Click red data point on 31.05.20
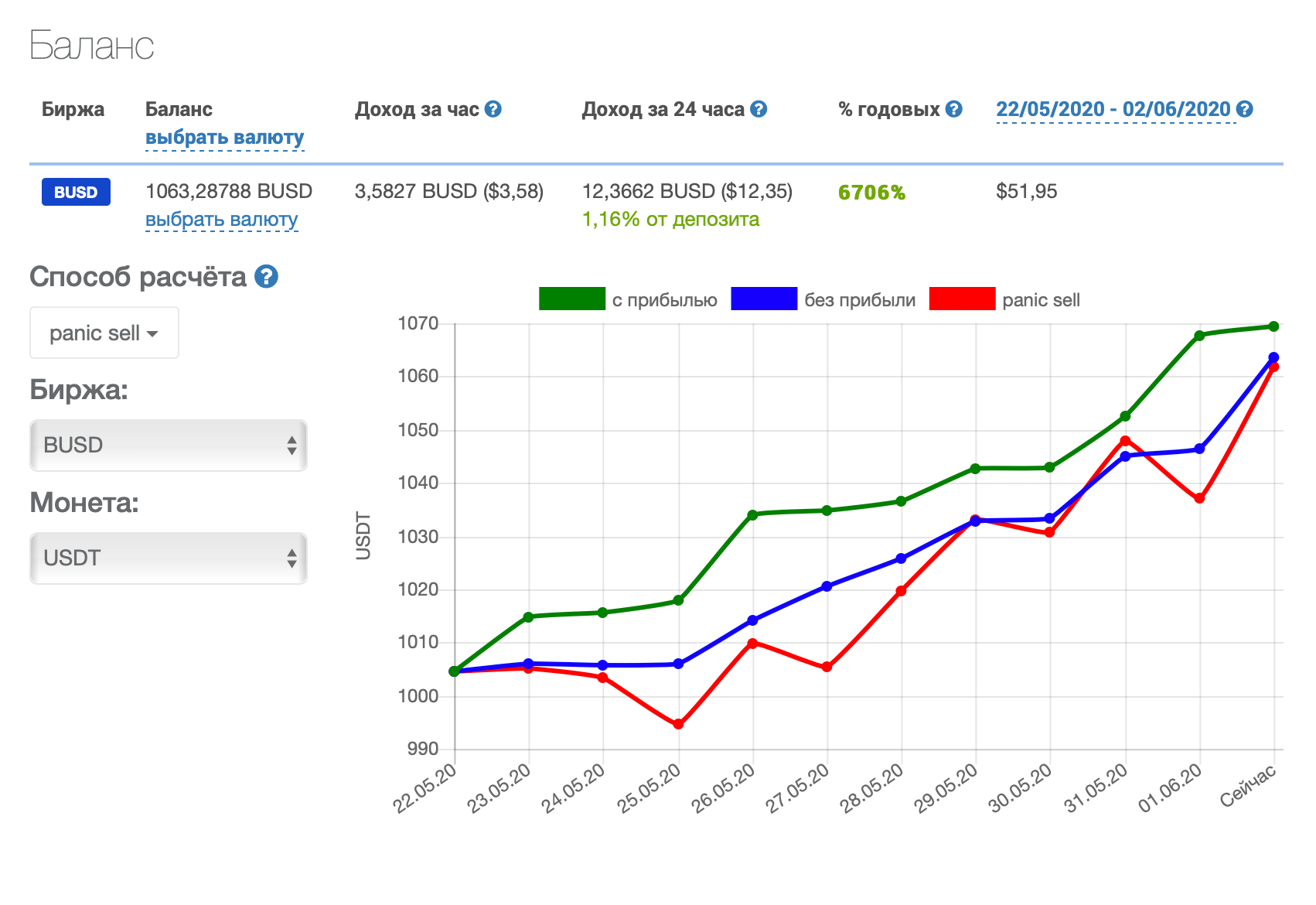This screenshot has height=905, width=1316. click(1125, 441)
